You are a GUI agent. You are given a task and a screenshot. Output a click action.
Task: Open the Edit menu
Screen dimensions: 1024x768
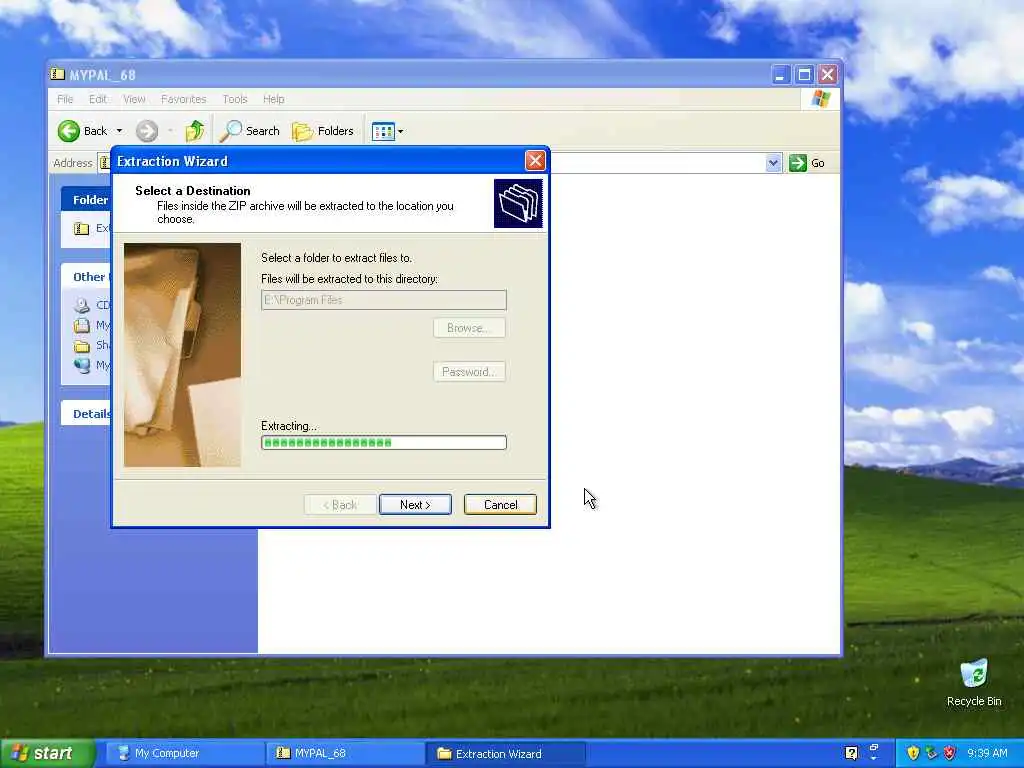[x=98, y=99]
